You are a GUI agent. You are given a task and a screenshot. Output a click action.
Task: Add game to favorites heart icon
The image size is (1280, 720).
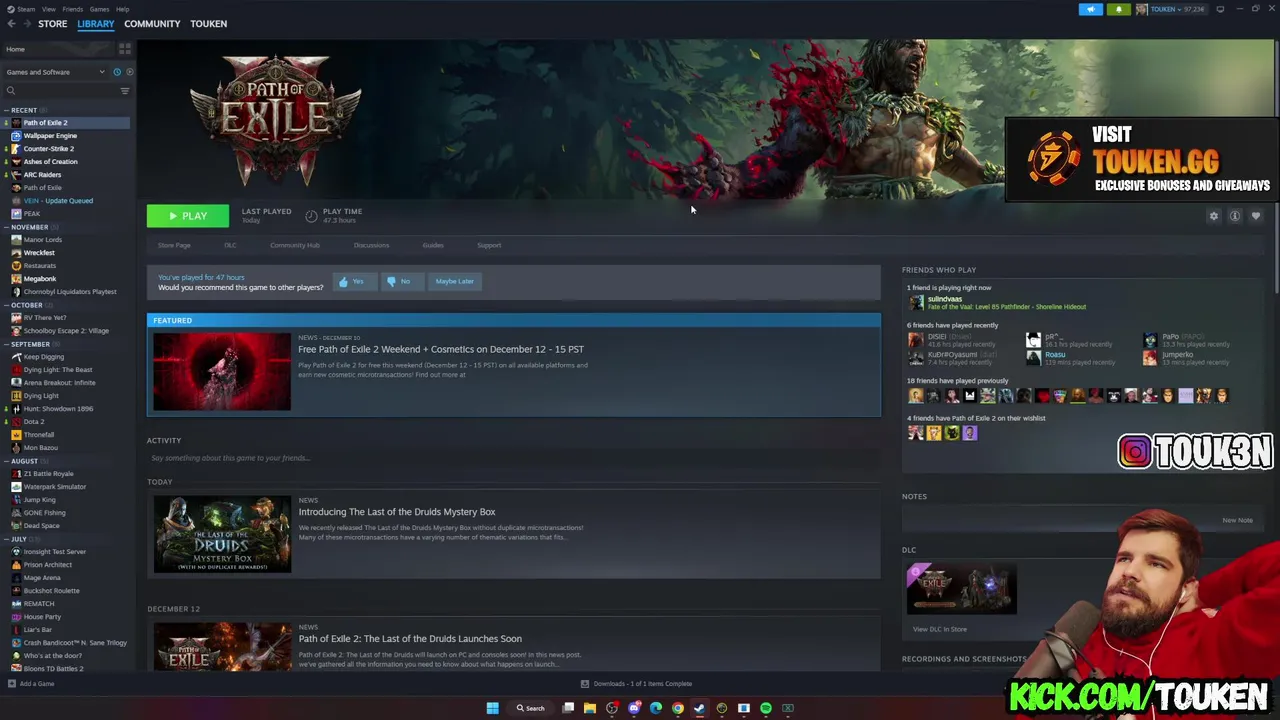click(1256, 216)
